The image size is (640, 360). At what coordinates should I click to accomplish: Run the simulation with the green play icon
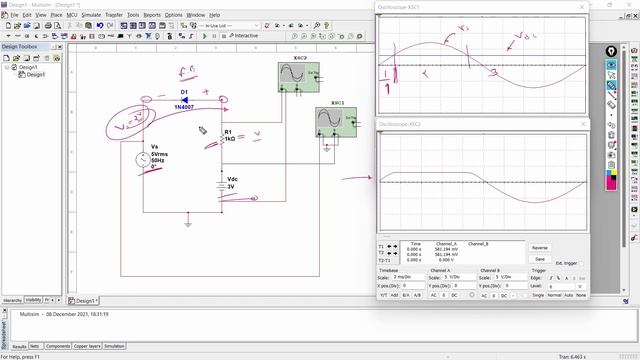[205, 36]
